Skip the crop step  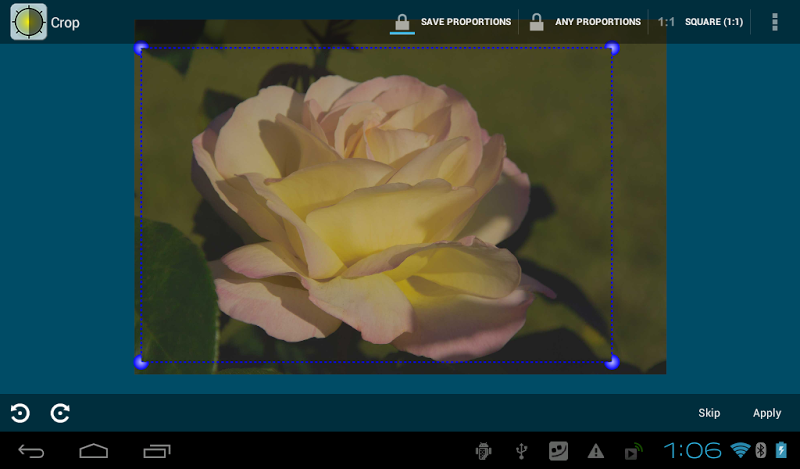[x=709, y=413]
